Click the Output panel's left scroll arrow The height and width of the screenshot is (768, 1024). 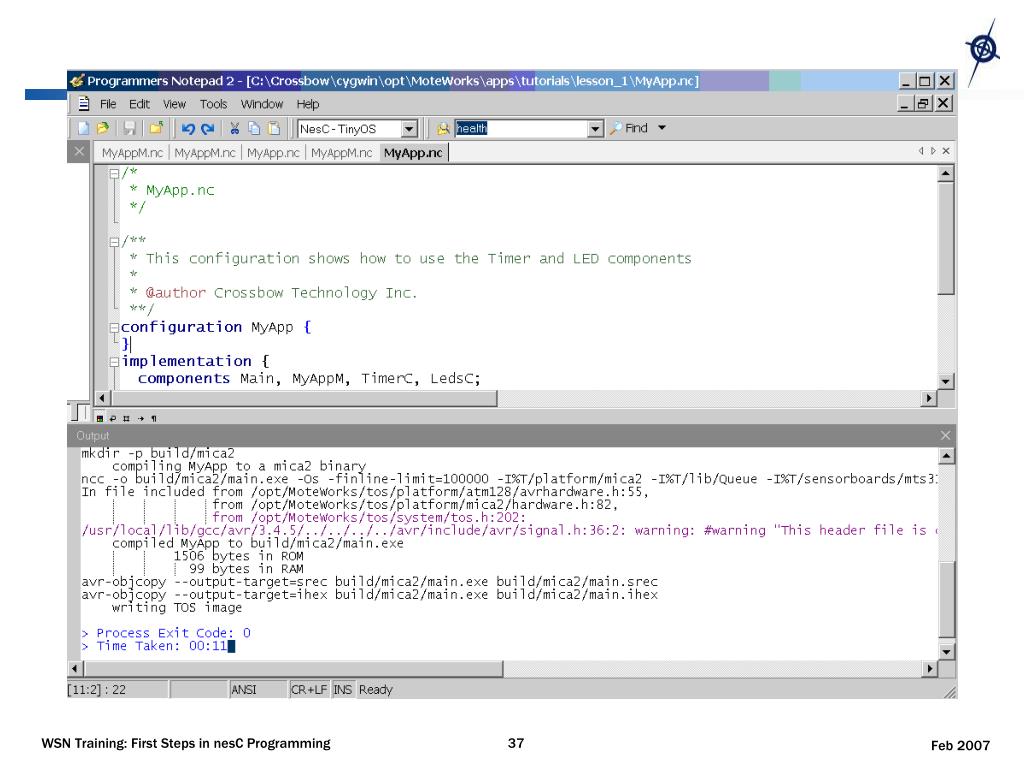click(x=75, y=668)
